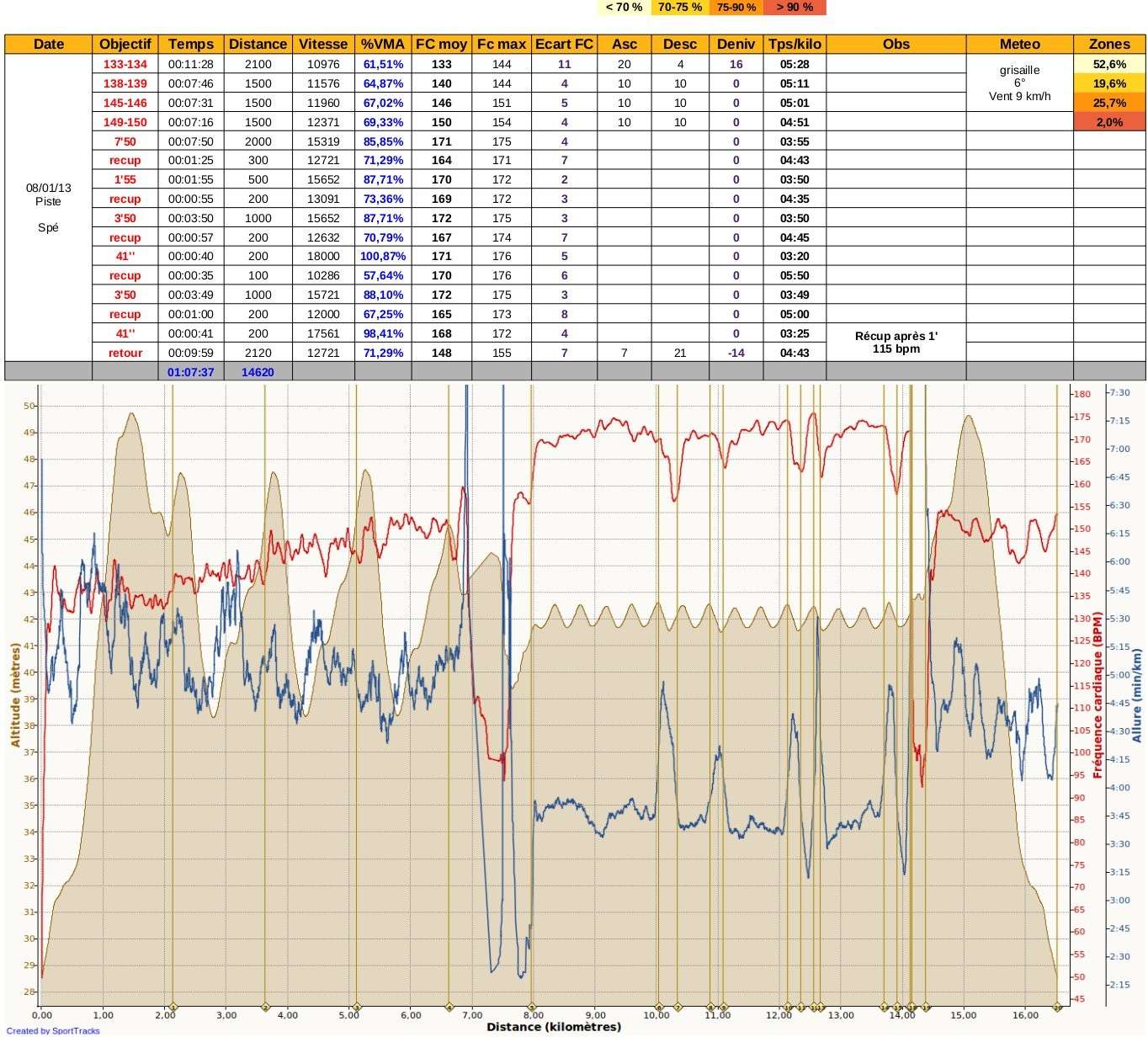Screen dimensions: 1148x1037
Task: Click the '< 70 %' legend swatch
Action: click(x=624, y=8)
